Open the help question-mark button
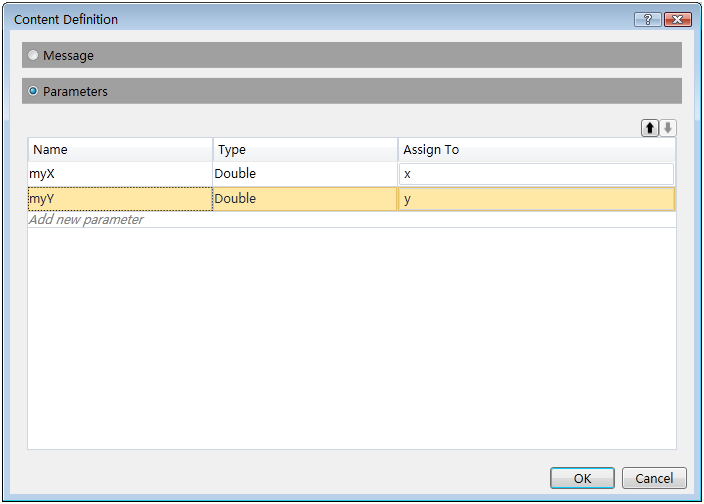Screen dimensions: 704x504 click(x=647, y=19)
